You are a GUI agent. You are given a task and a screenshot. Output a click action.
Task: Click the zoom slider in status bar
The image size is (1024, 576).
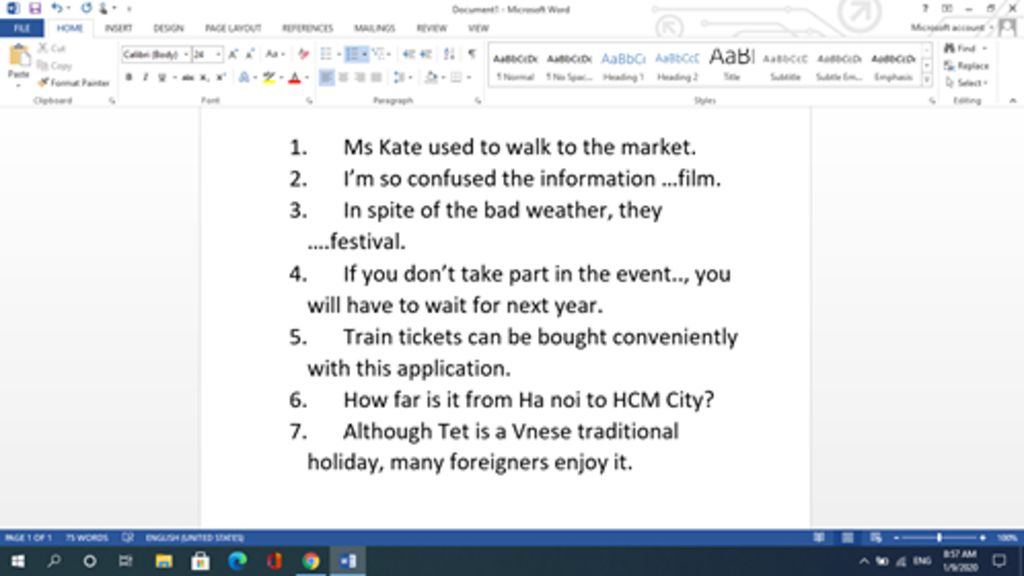coord(939,538)
